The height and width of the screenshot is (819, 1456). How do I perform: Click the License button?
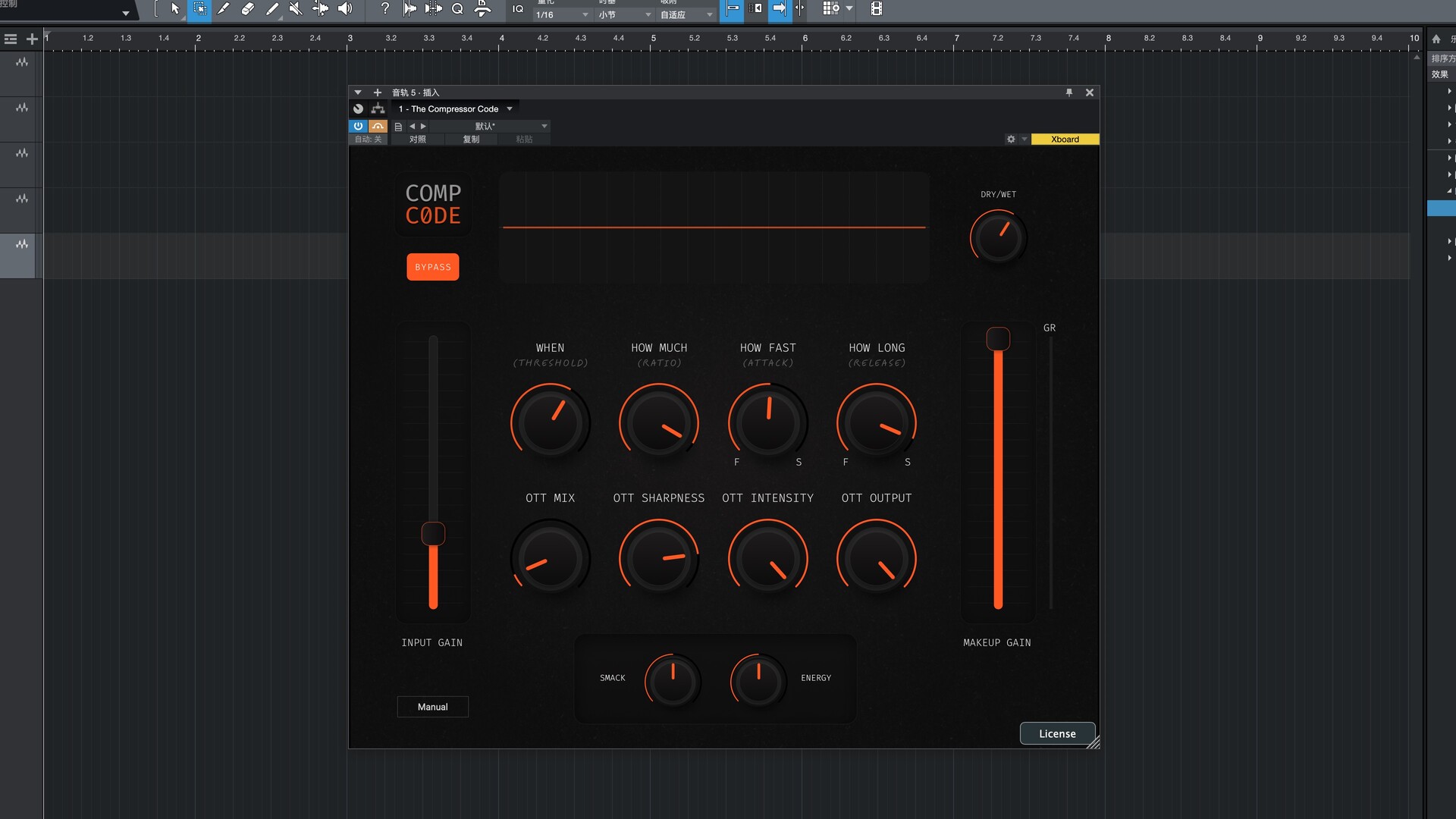(1057, 733)
